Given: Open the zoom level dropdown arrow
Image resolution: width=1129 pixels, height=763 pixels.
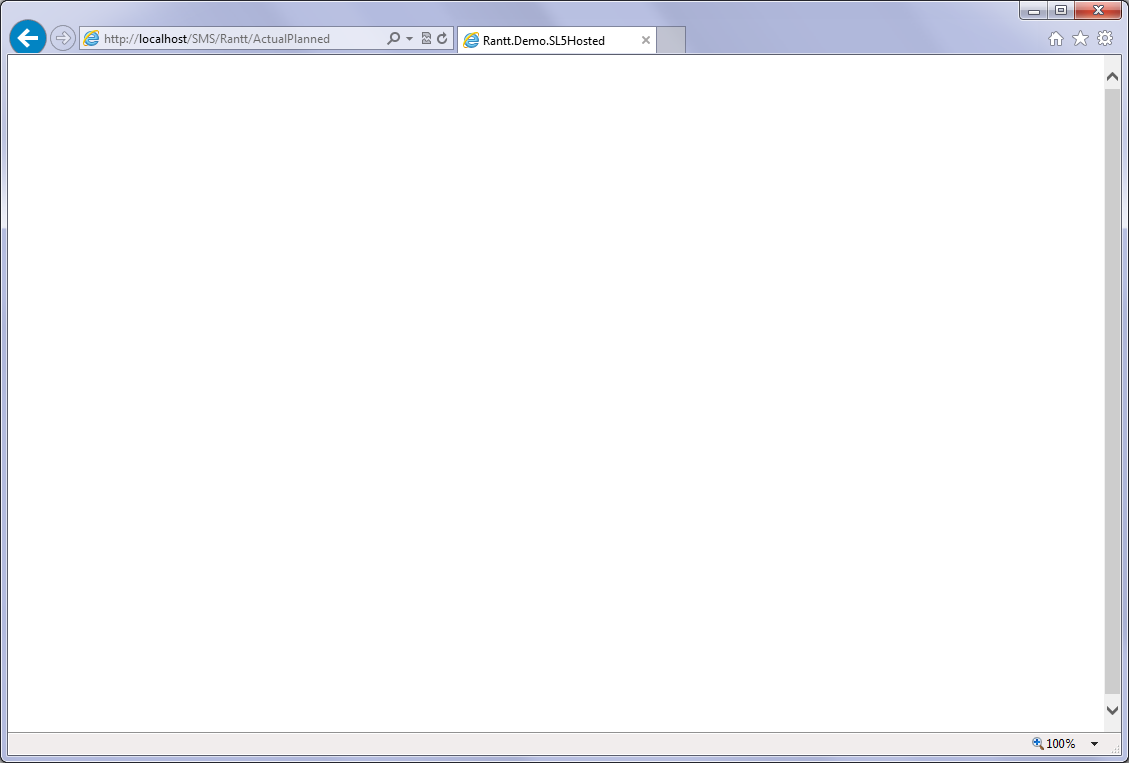Looking at the screenshot, I should (x=1094, y=744).
